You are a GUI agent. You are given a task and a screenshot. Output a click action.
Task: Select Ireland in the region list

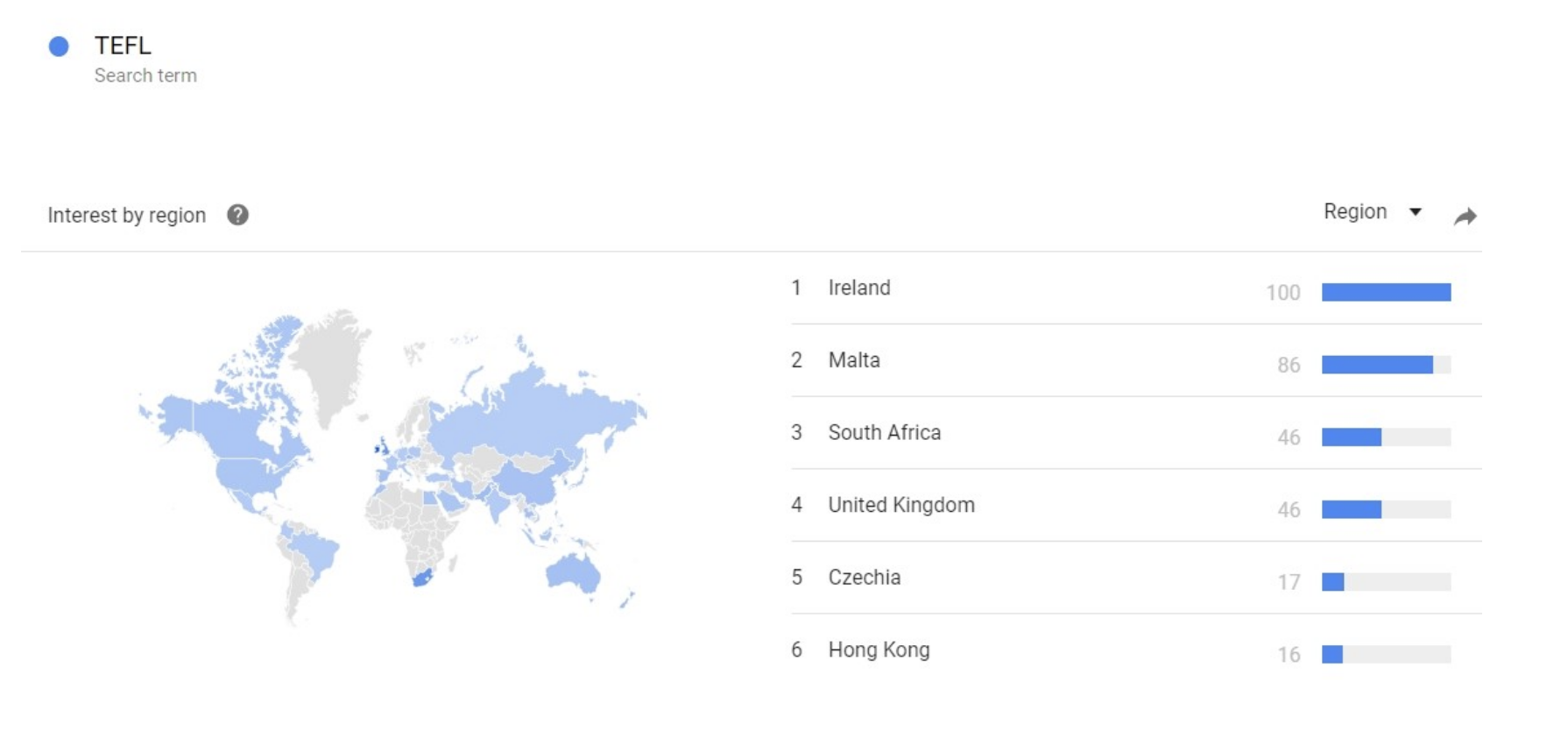pos(858,288)
